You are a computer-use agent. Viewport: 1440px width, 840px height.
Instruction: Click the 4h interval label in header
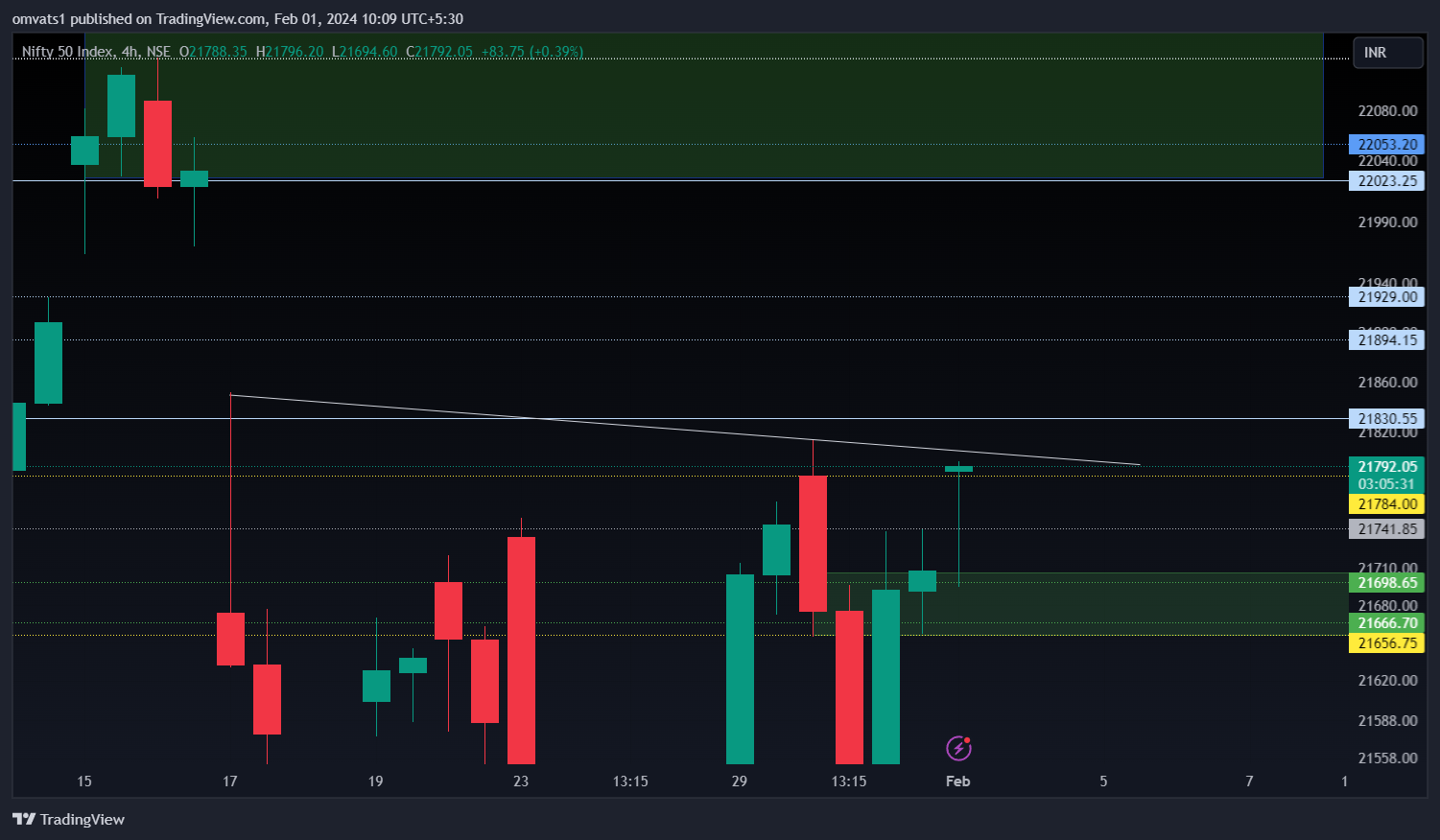[130, 52]
